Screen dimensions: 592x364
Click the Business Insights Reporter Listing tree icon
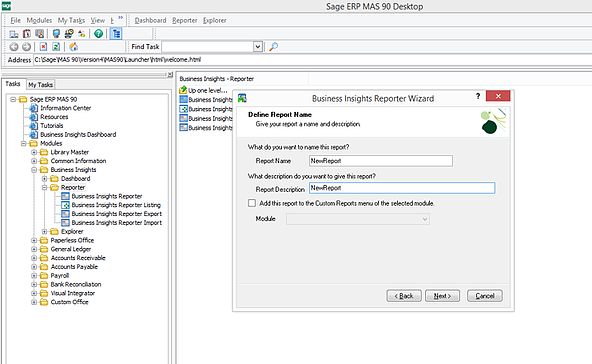[x=66, y=205]
